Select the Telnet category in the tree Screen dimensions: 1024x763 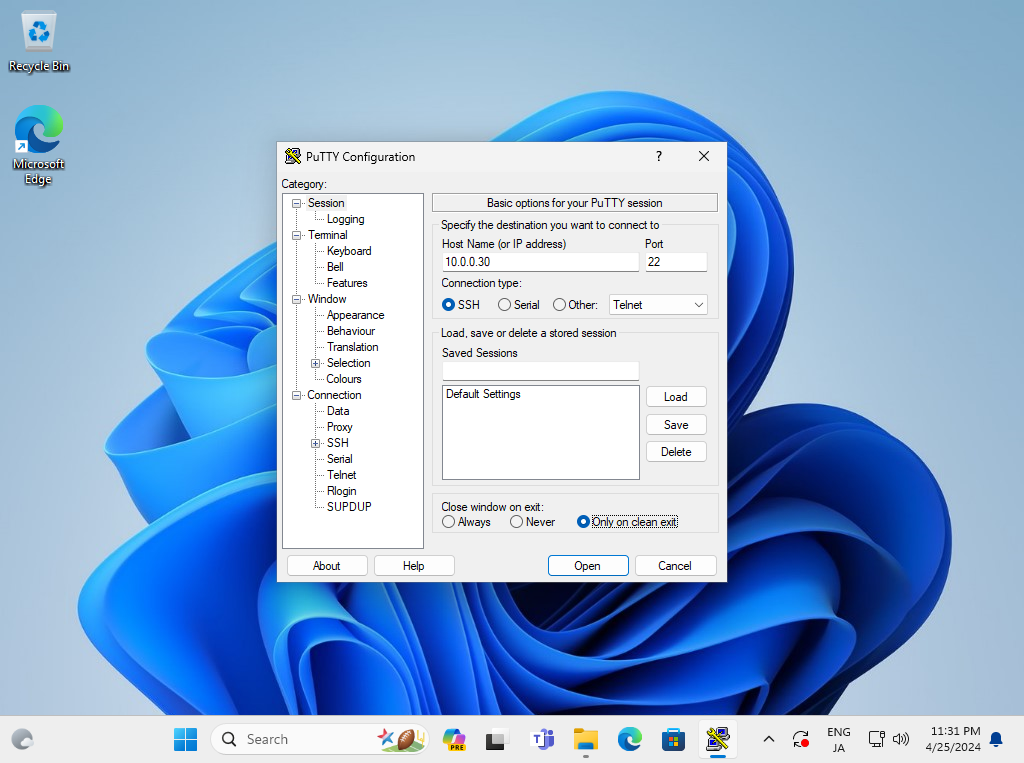(x=342, y=475)
